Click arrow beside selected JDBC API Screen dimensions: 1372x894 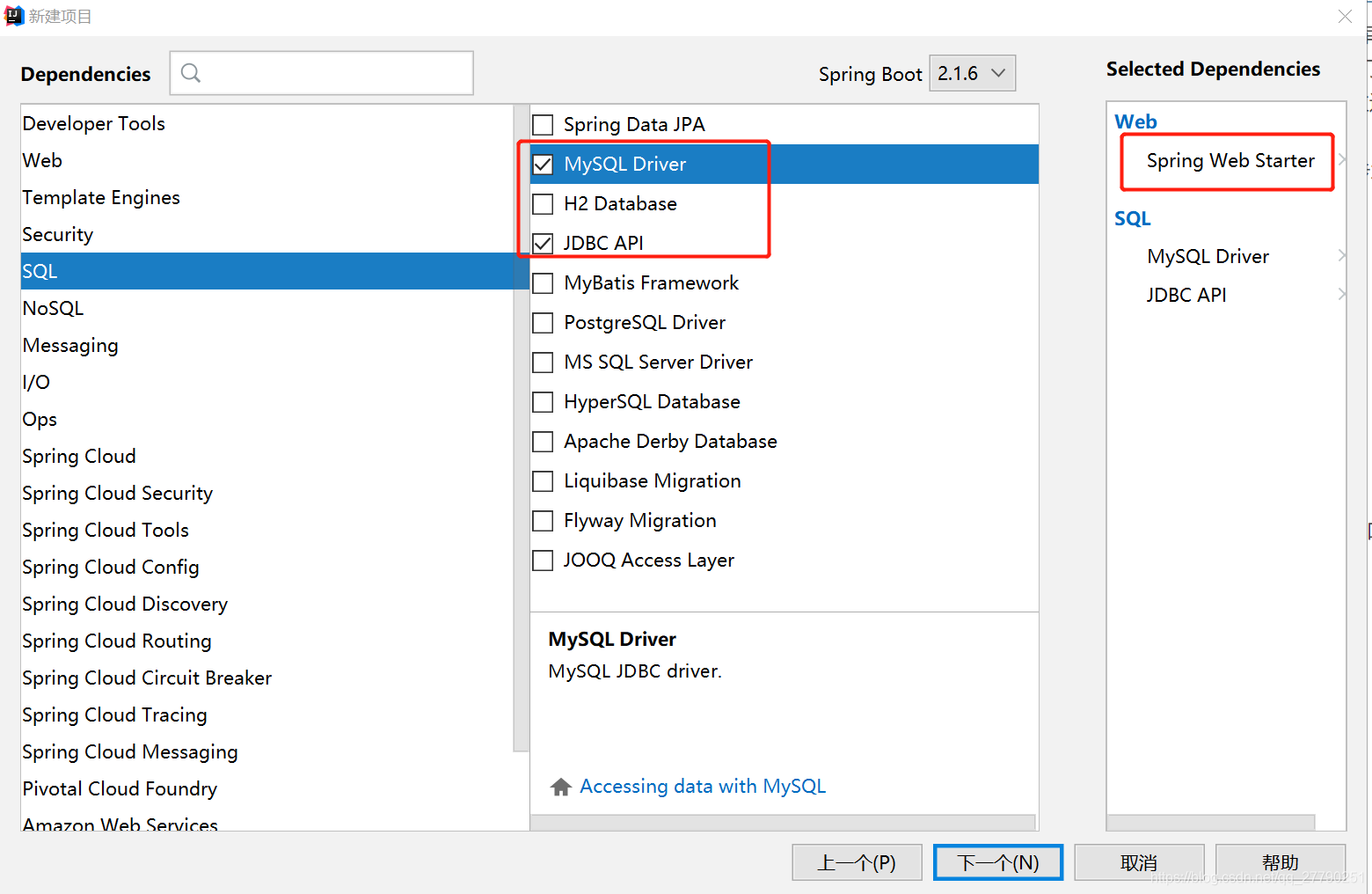(x=1342, y=294)
